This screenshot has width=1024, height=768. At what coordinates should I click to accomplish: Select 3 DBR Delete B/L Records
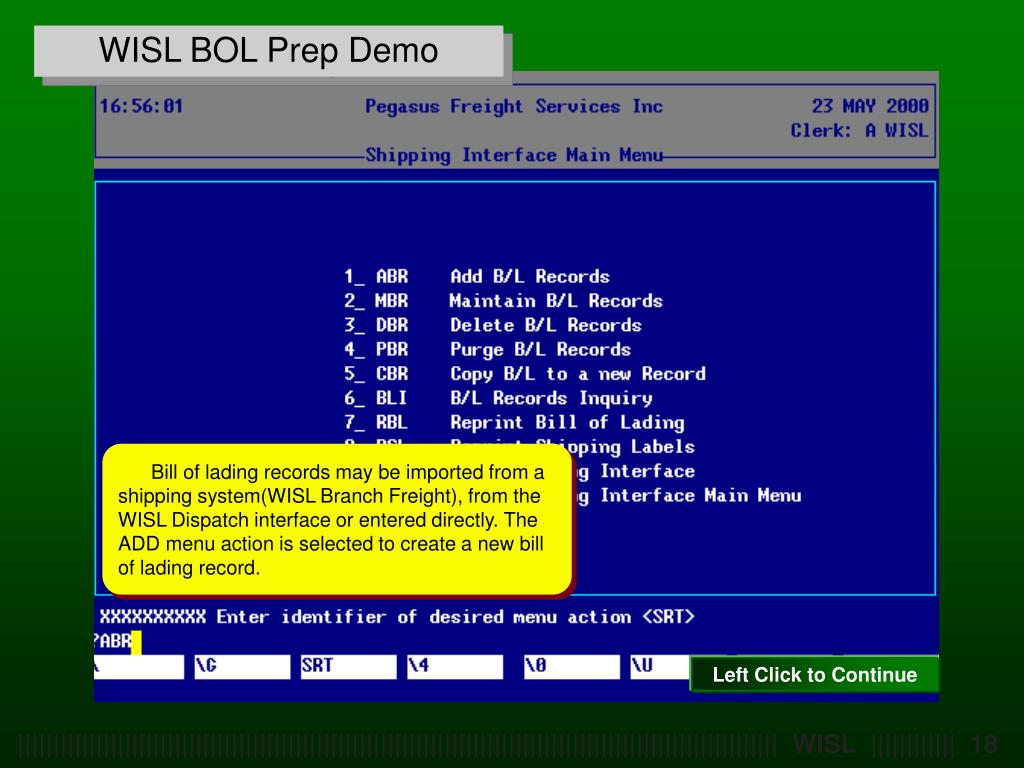pyautogui.click(x=492, y=325)
